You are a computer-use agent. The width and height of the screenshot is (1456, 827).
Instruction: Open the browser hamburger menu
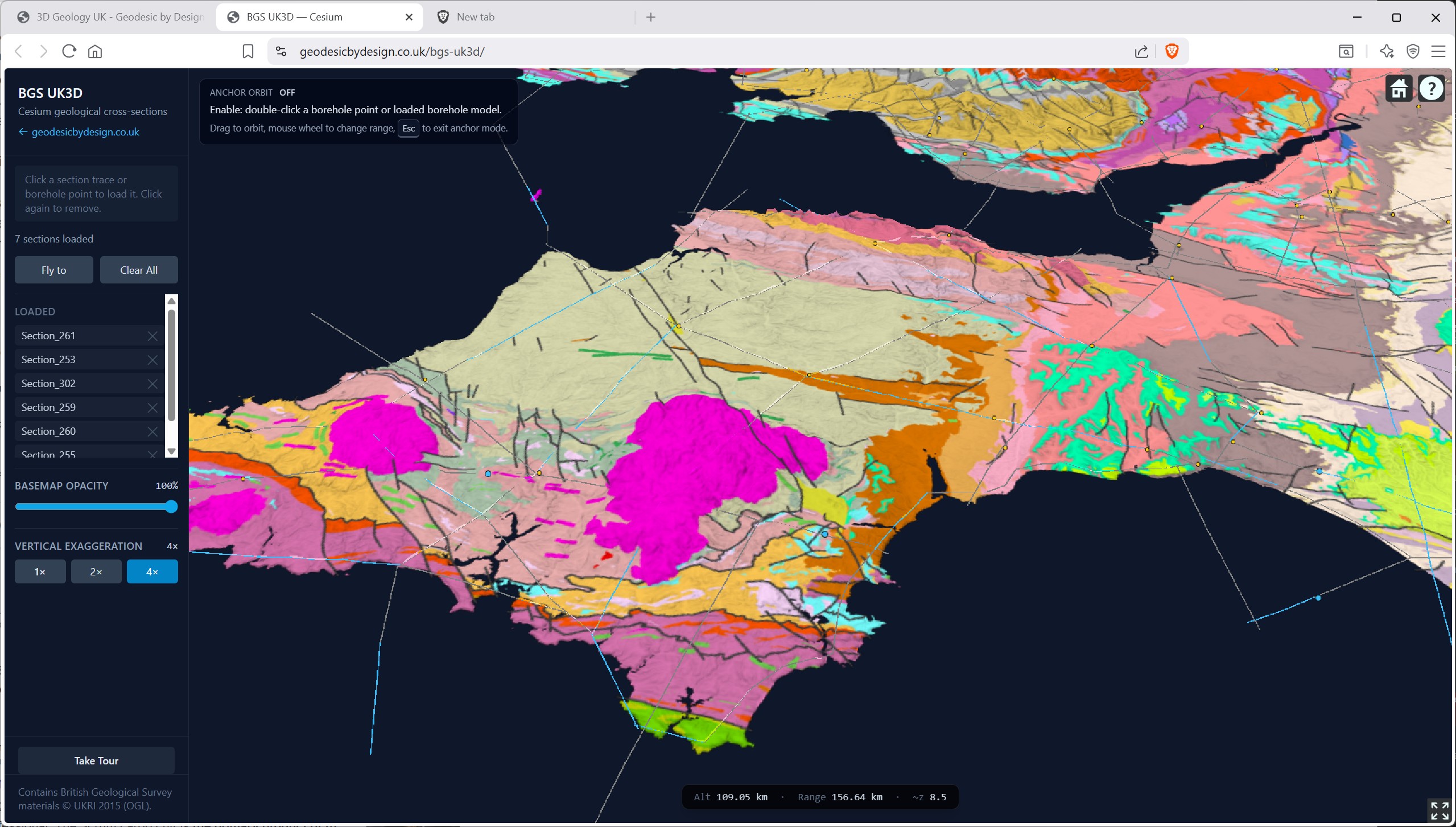pyautogui.click(x=1438, y=51)
